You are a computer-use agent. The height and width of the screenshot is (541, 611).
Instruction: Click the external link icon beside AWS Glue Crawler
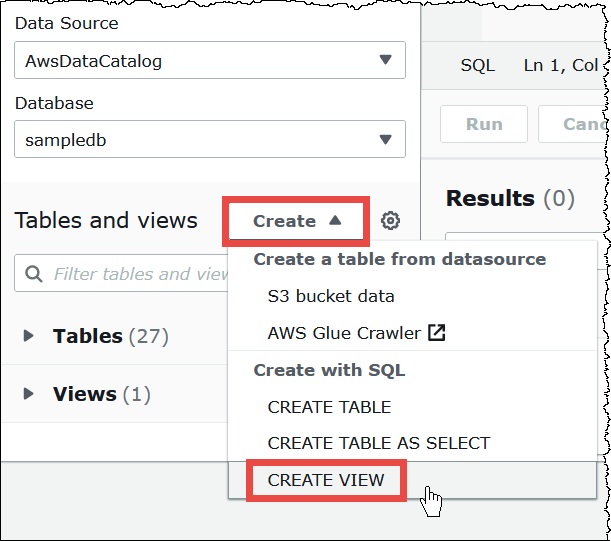[x=436, y=333]
